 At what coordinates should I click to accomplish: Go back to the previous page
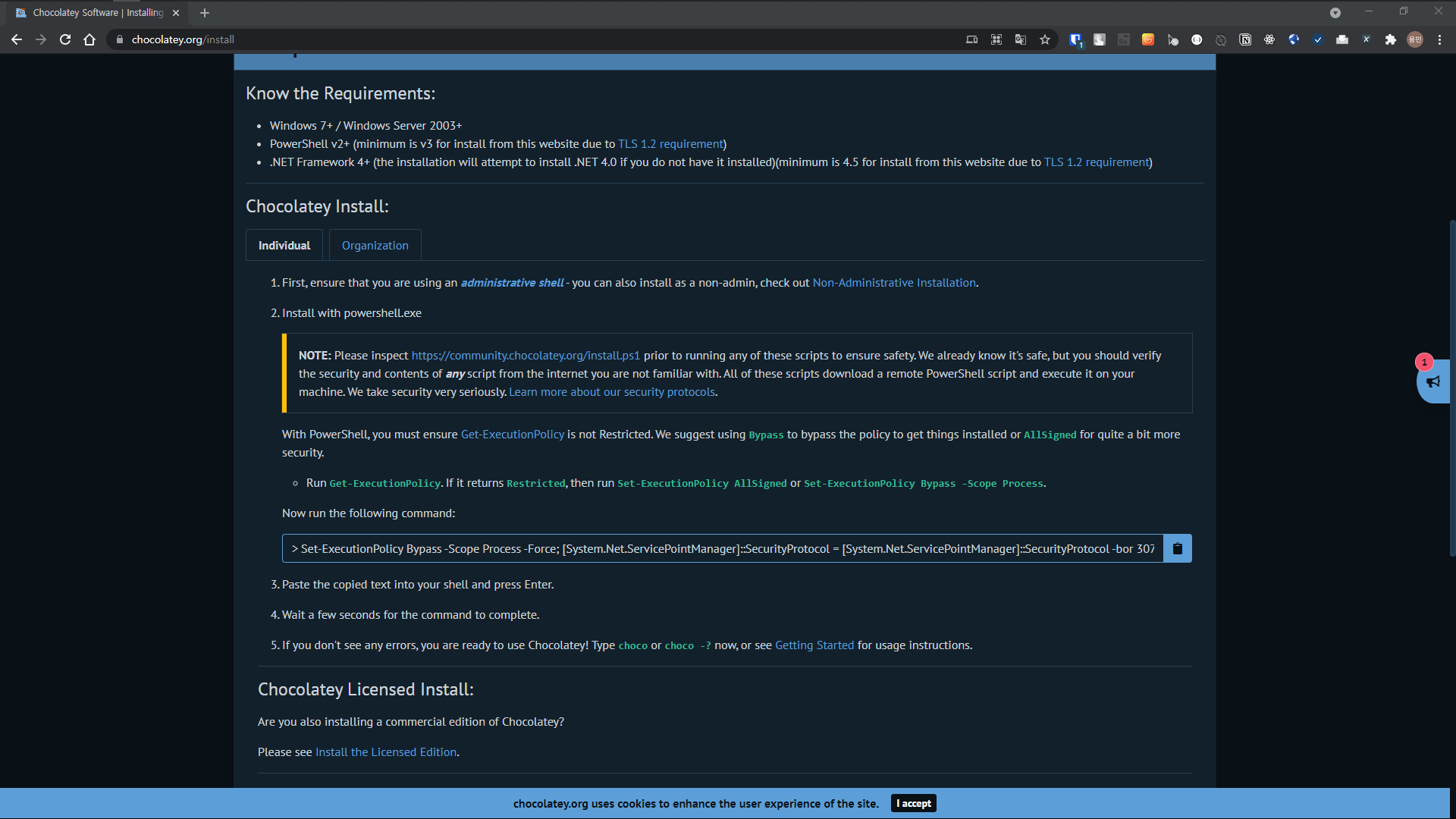point(17,39)
